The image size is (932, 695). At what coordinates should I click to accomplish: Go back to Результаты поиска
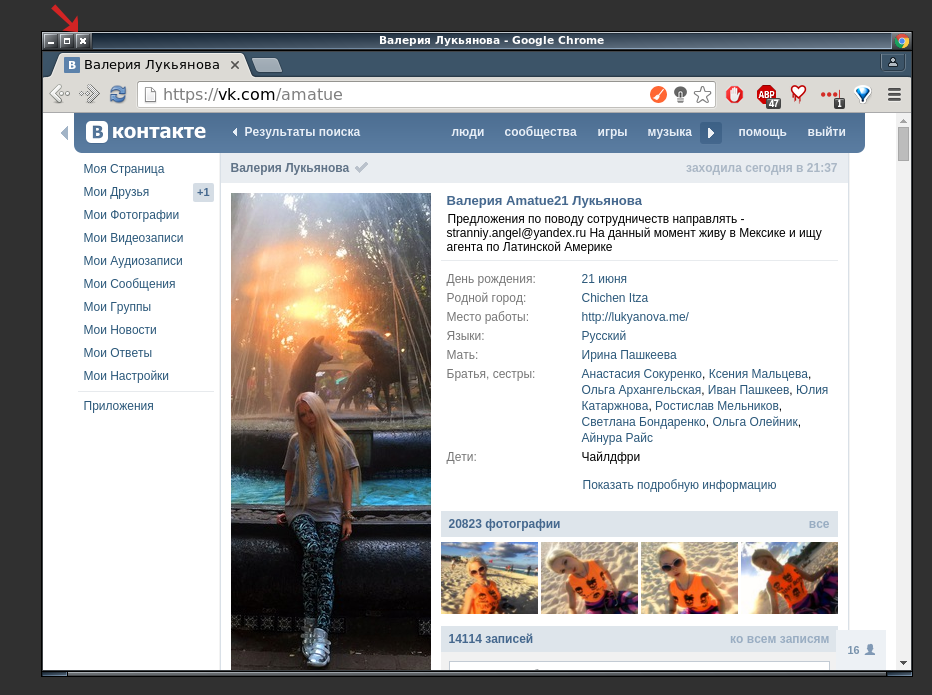pyautogui.click(x=295, y=132)
